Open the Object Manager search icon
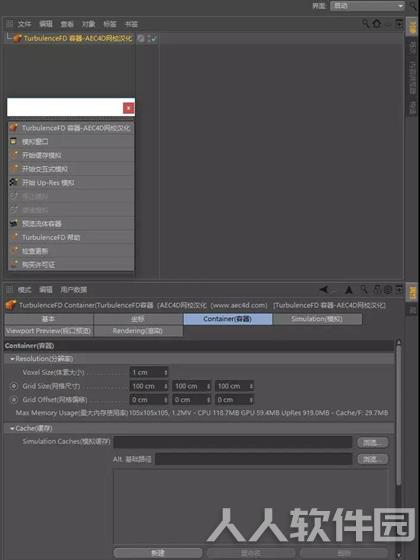 pyautogui.click(x=366, y=24)
